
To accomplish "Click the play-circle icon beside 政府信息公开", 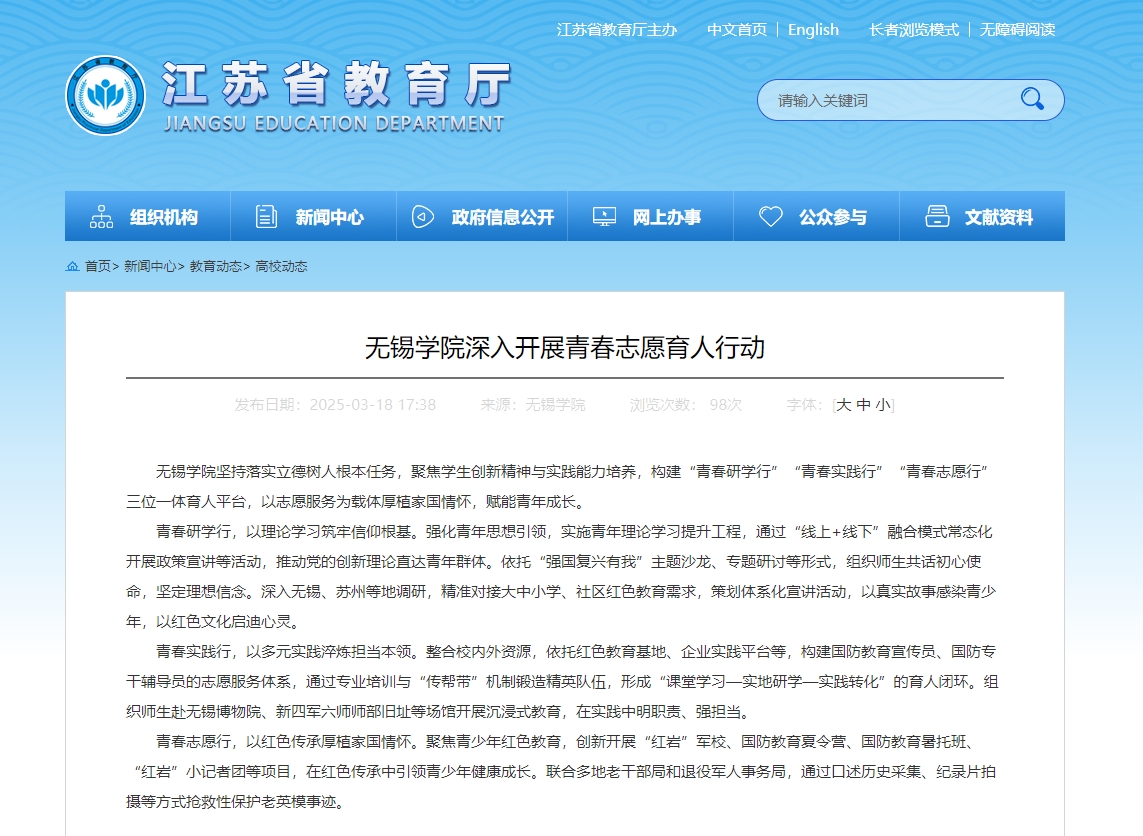I will click(423, 217).
